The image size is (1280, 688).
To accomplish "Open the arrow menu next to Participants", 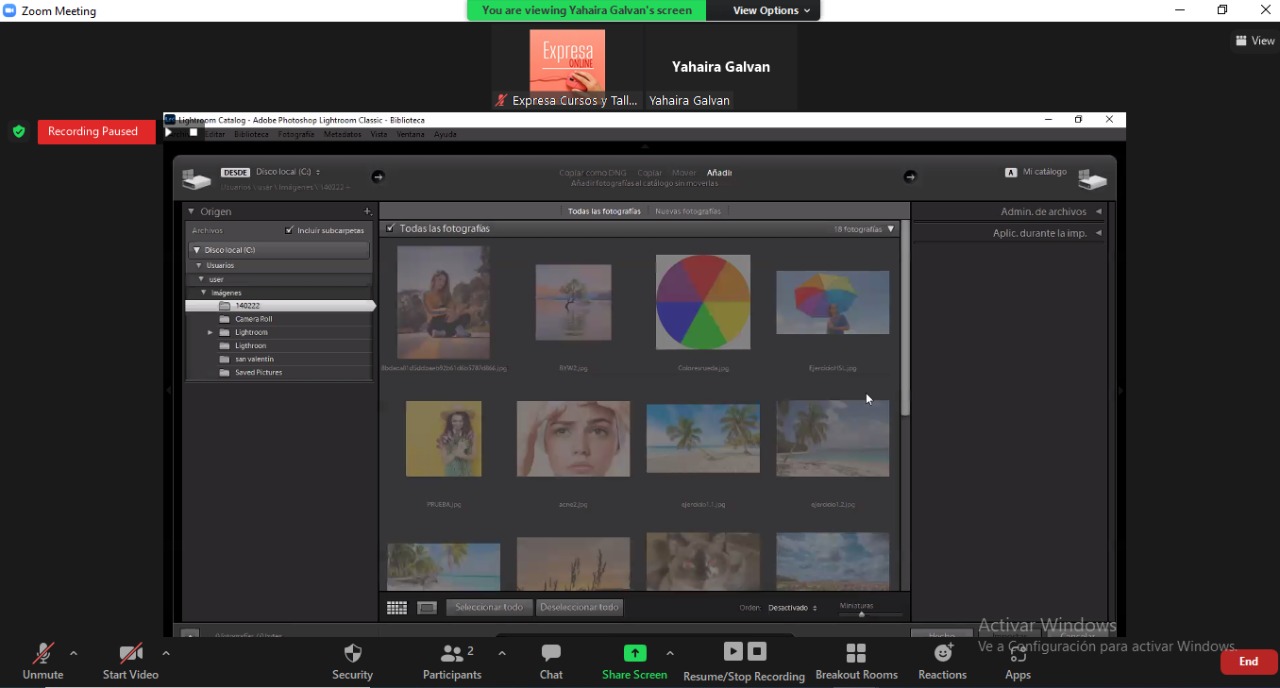I will [x=502, y=654].
